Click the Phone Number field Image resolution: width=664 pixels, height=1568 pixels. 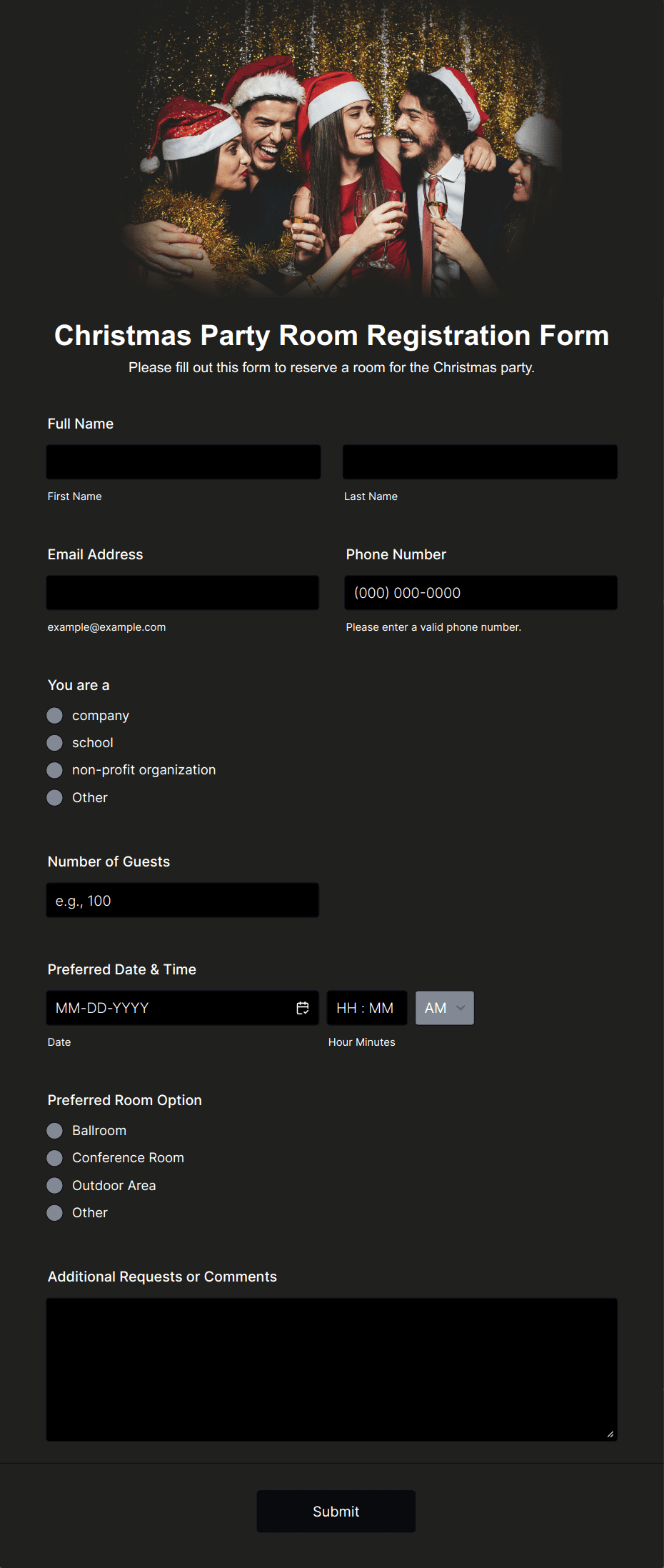point(481,593)
